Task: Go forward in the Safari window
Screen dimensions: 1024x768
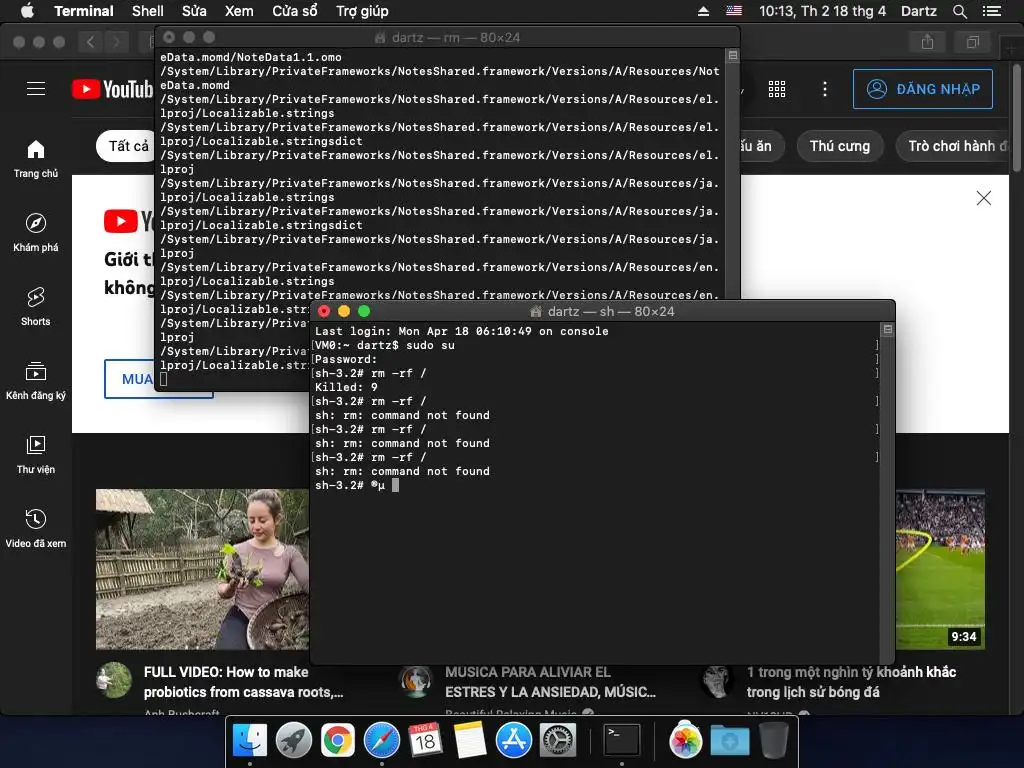Action: point(116,42)
